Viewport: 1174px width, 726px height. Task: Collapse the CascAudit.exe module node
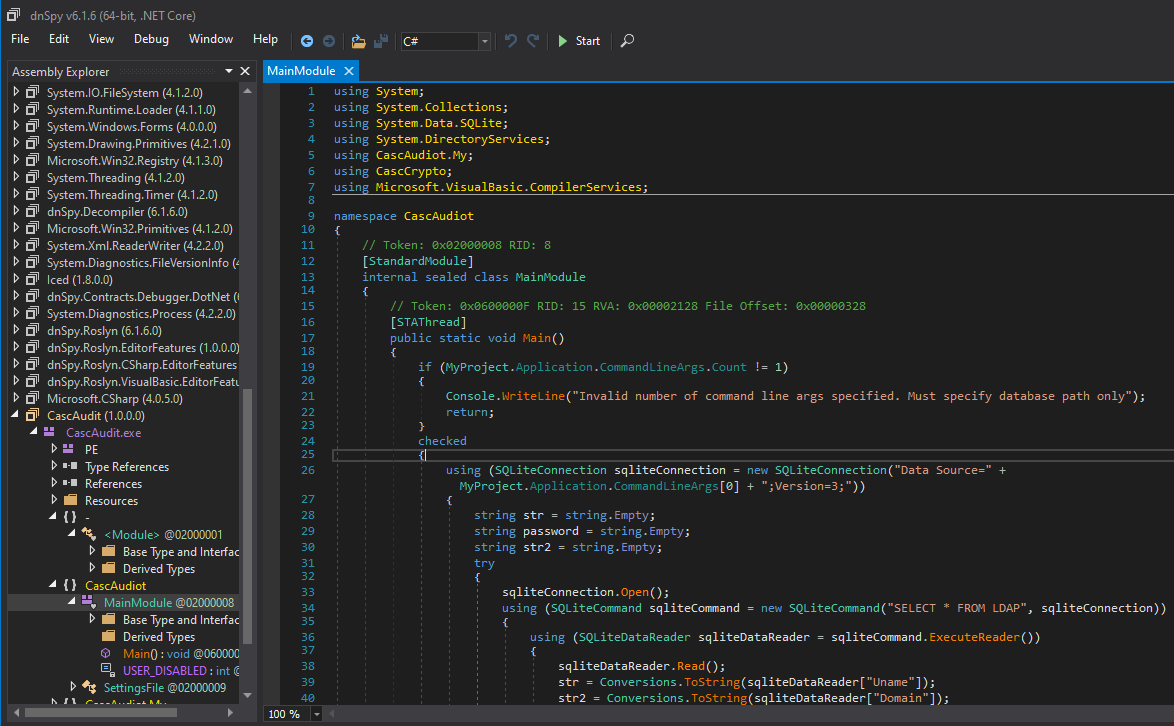coord(34,432)
